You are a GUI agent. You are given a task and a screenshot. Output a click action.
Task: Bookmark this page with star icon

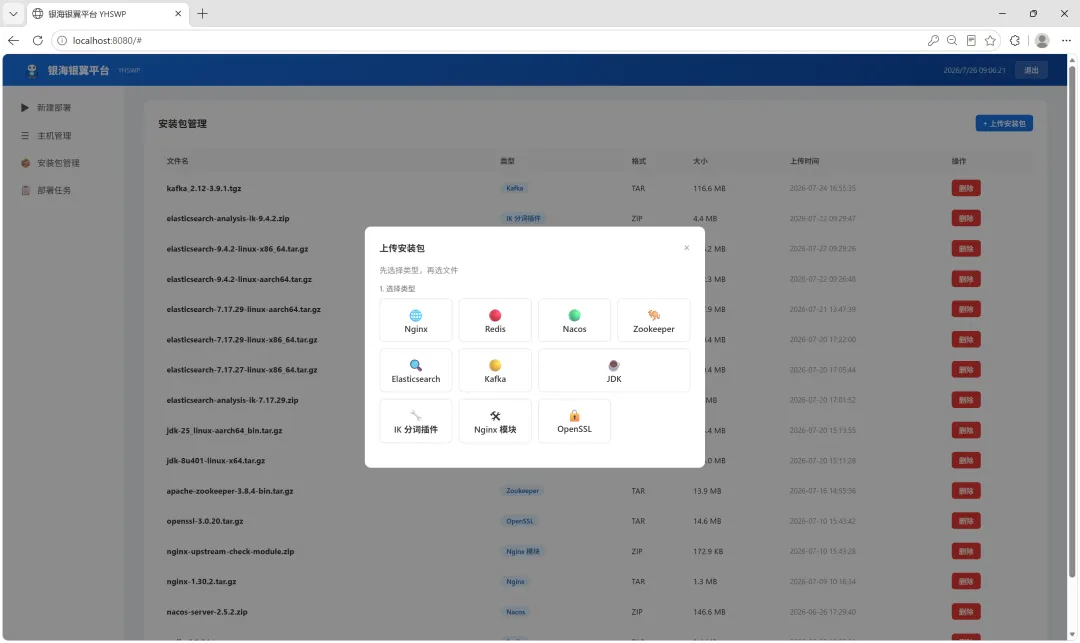click(990, 41)
